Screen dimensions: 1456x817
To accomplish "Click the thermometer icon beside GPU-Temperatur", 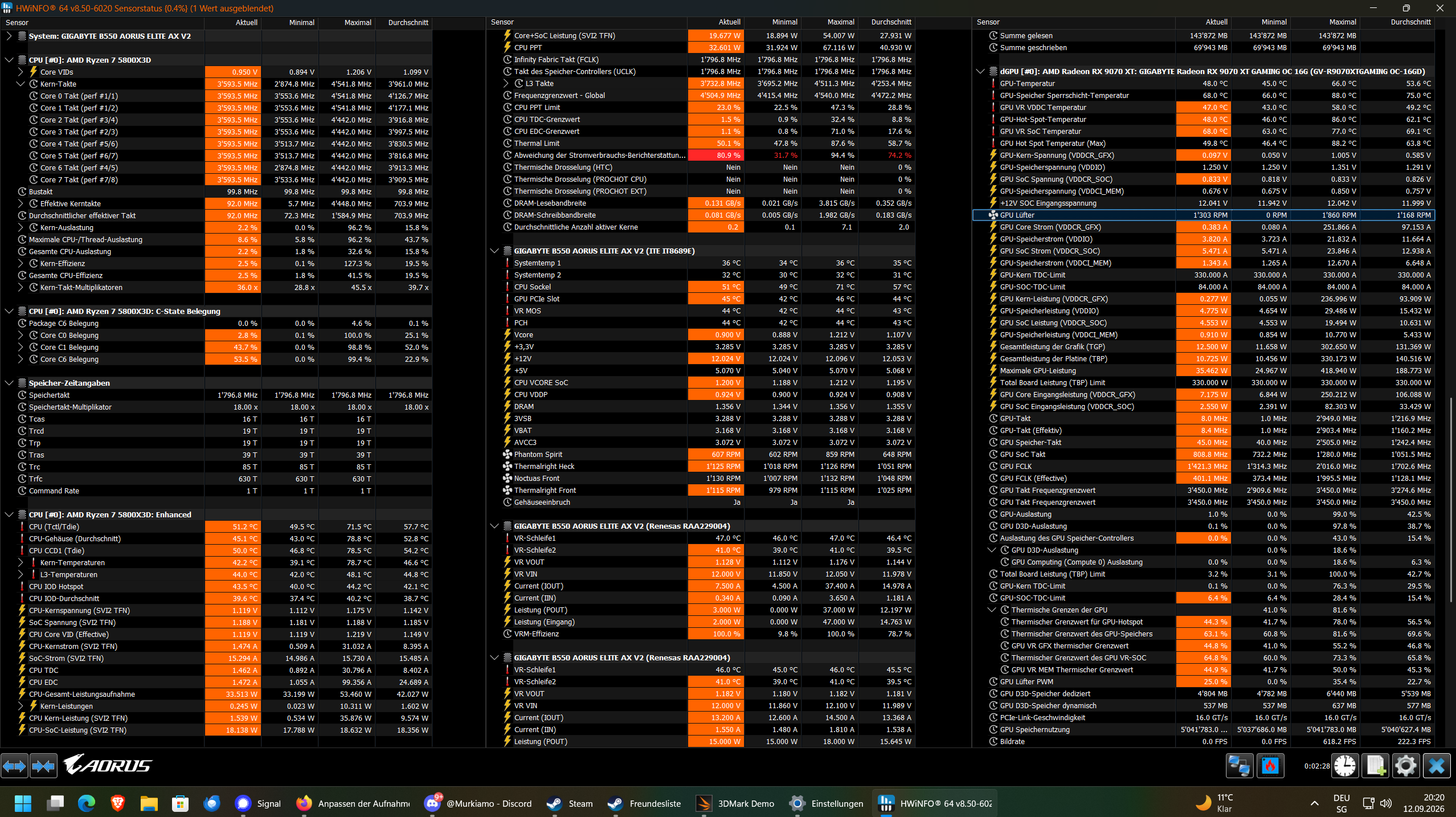I will pos(993,84).
